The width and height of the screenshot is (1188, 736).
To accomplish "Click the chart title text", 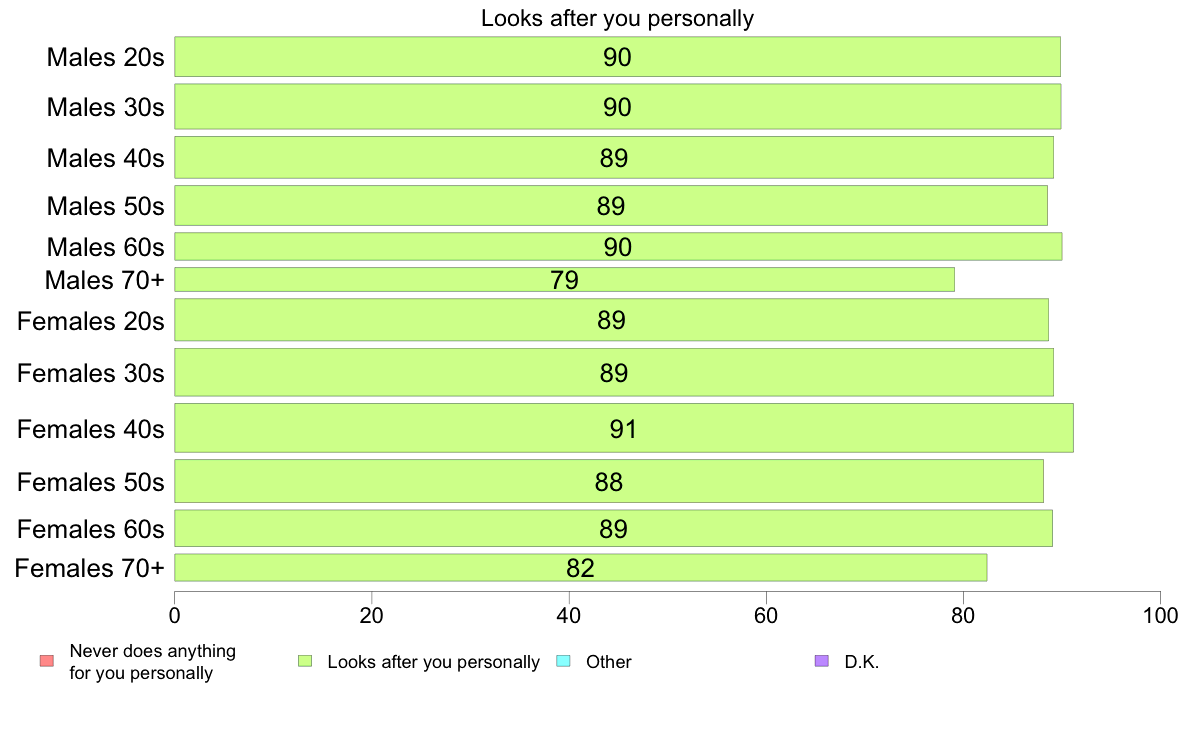I will [617, 18].
